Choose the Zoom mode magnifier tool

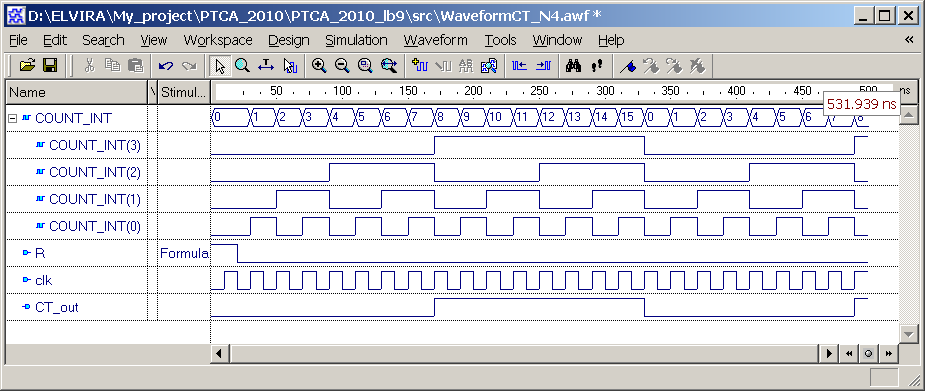click(x=242, y=65)
